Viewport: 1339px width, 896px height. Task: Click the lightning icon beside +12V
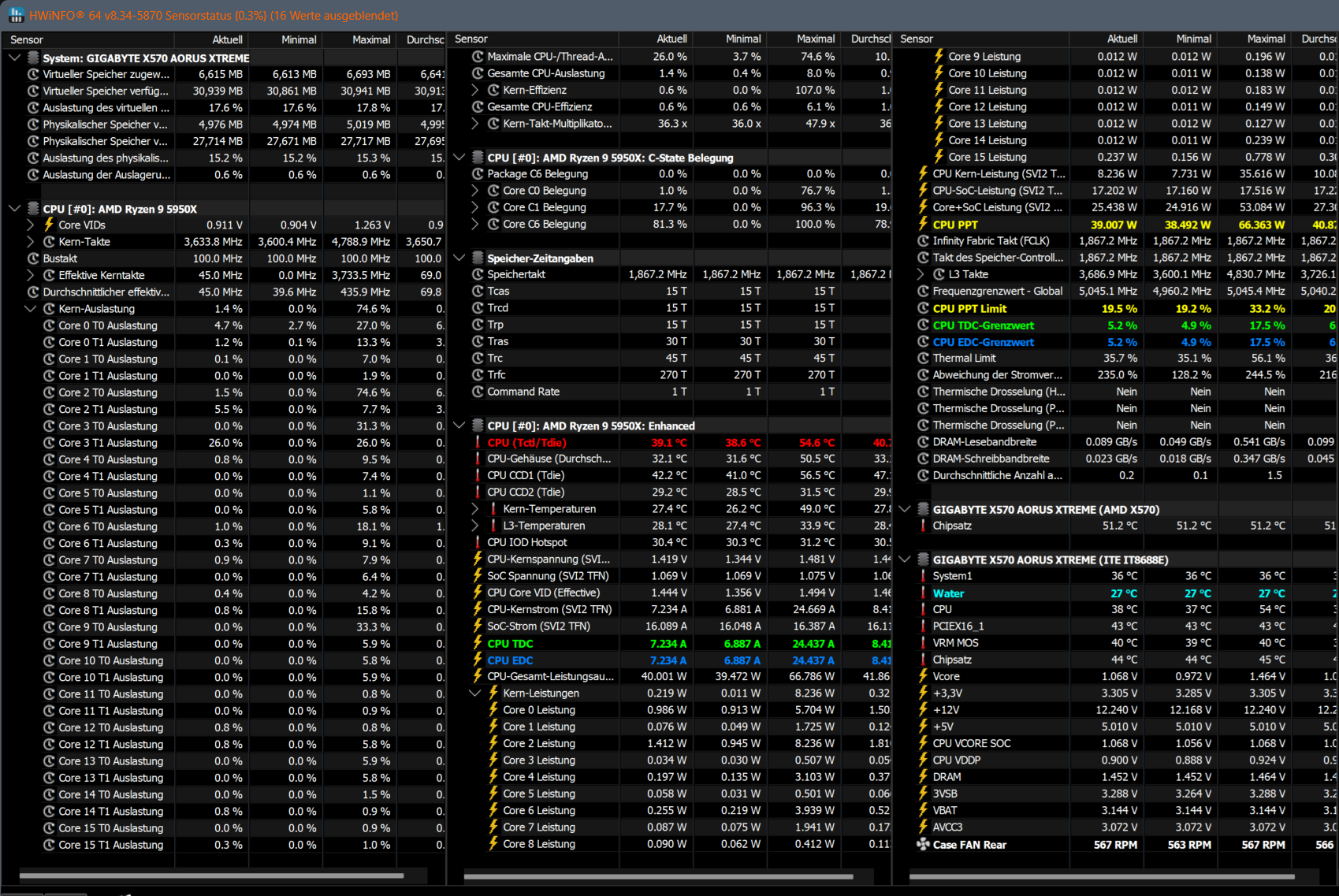click(923, 710)
